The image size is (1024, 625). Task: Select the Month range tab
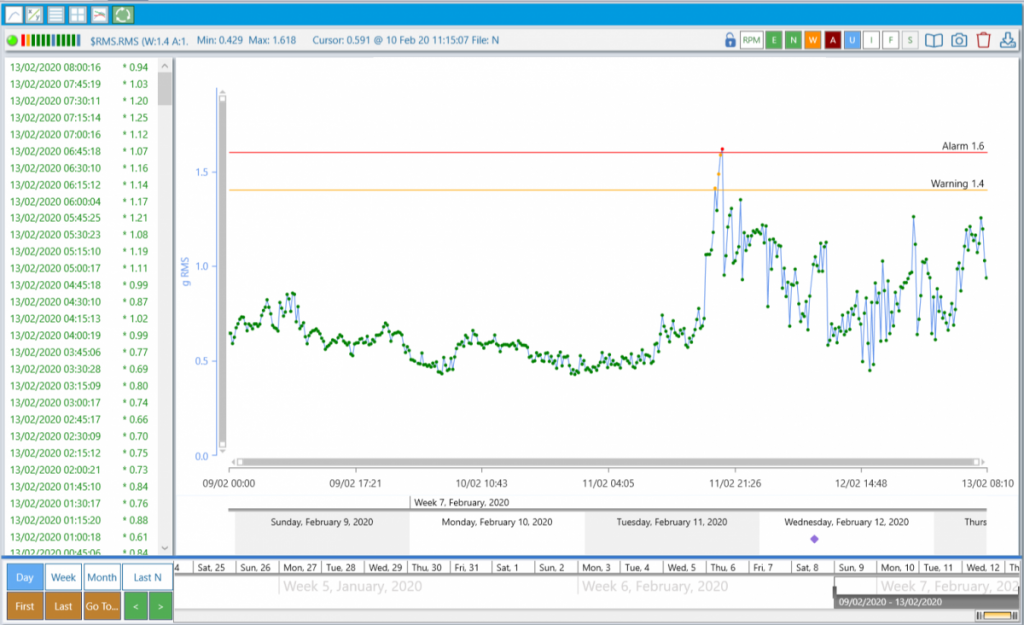(x=102, y=577)
